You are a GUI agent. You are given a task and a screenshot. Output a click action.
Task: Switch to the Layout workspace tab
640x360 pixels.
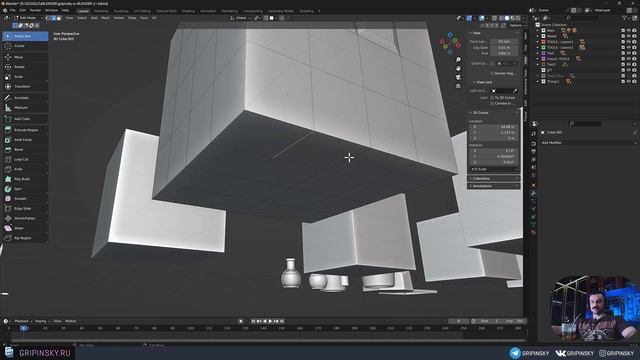pos(83,11)
